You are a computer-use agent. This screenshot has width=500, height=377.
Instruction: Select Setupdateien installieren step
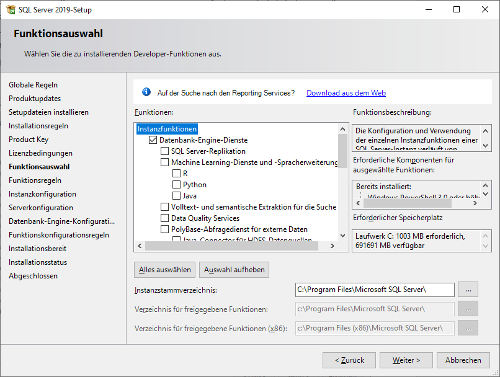(49, 112)
